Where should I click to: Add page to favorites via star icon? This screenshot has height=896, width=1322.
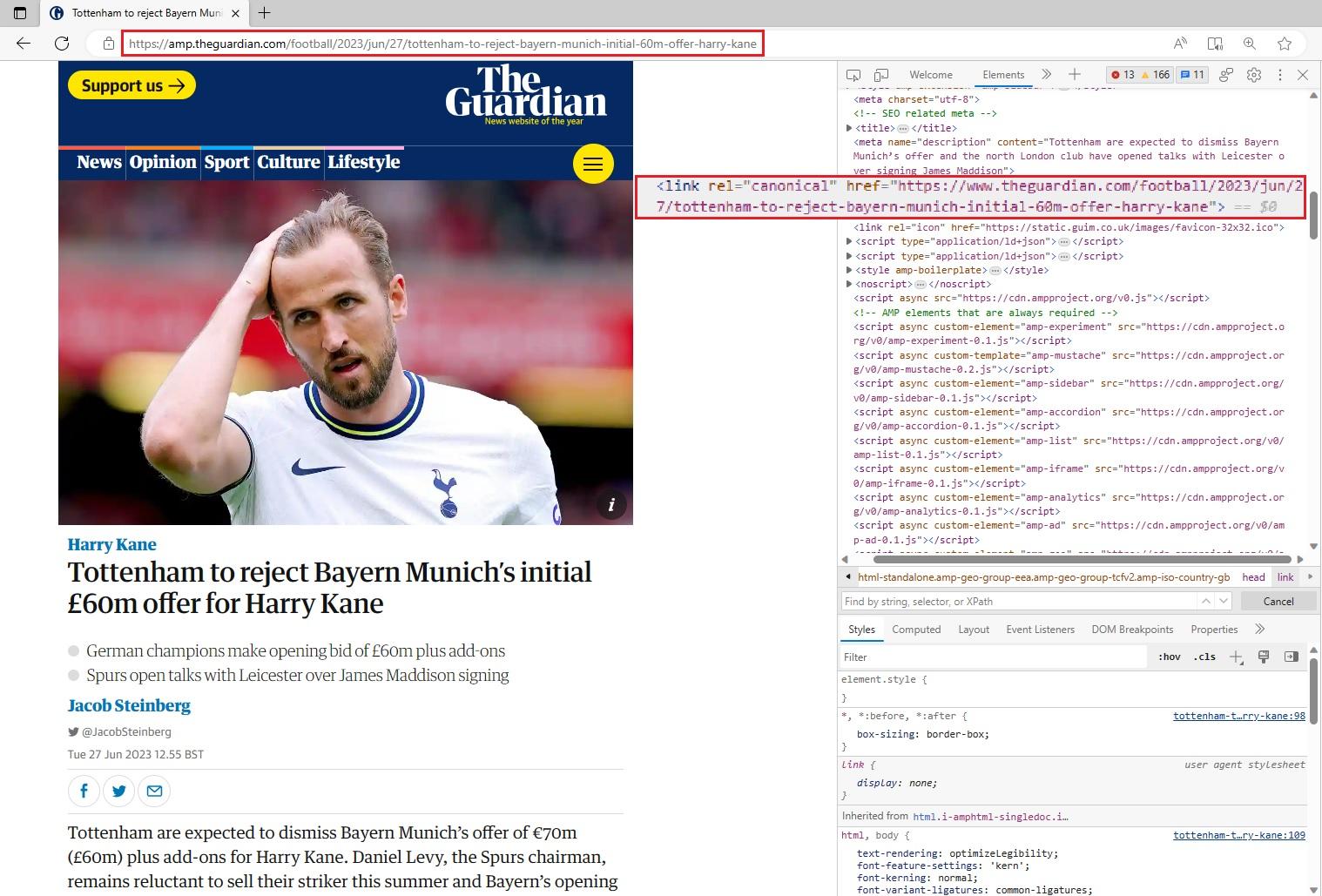coord(1285,43)
